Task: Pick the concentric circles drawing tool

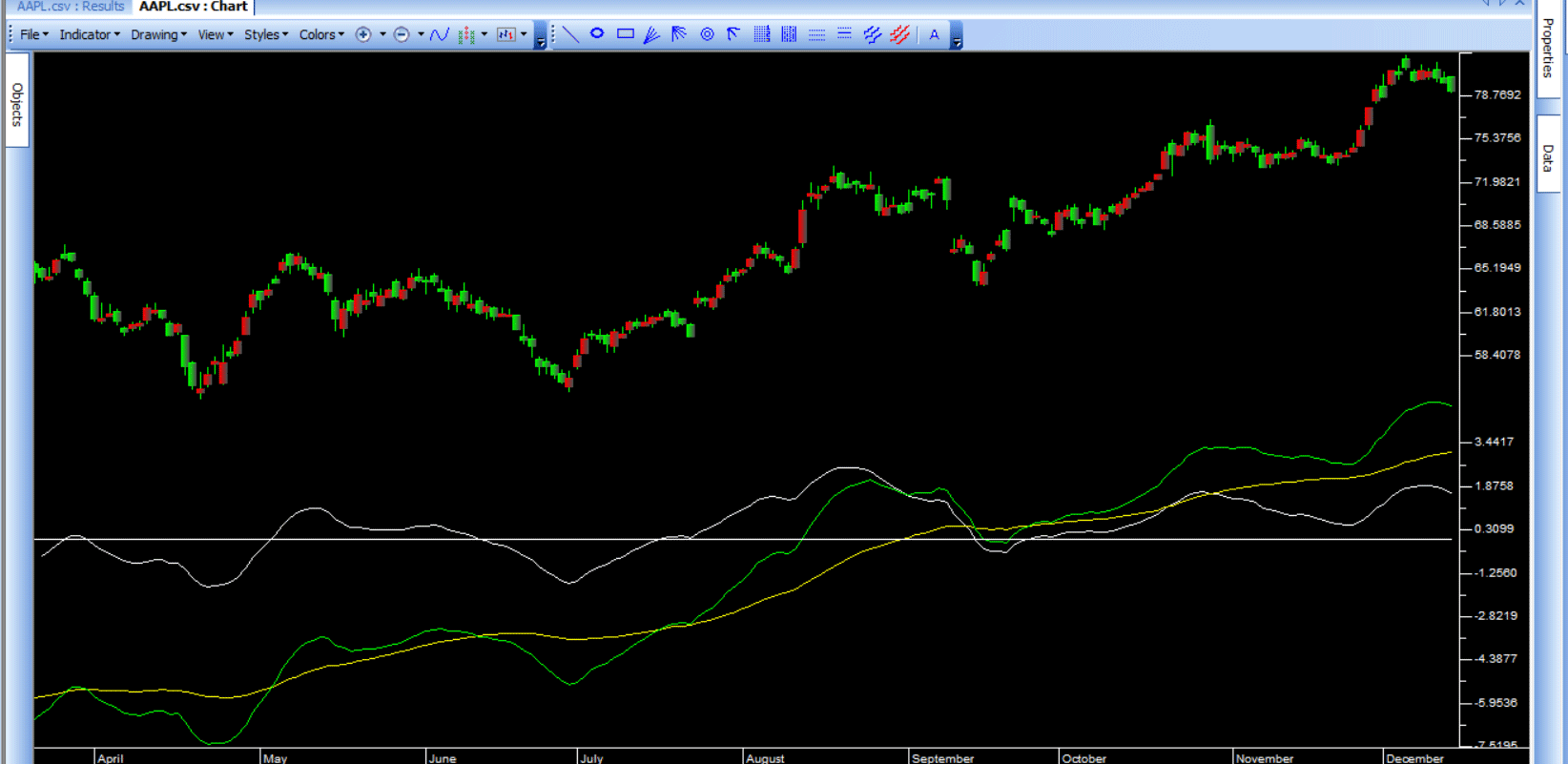Action: 707,34
